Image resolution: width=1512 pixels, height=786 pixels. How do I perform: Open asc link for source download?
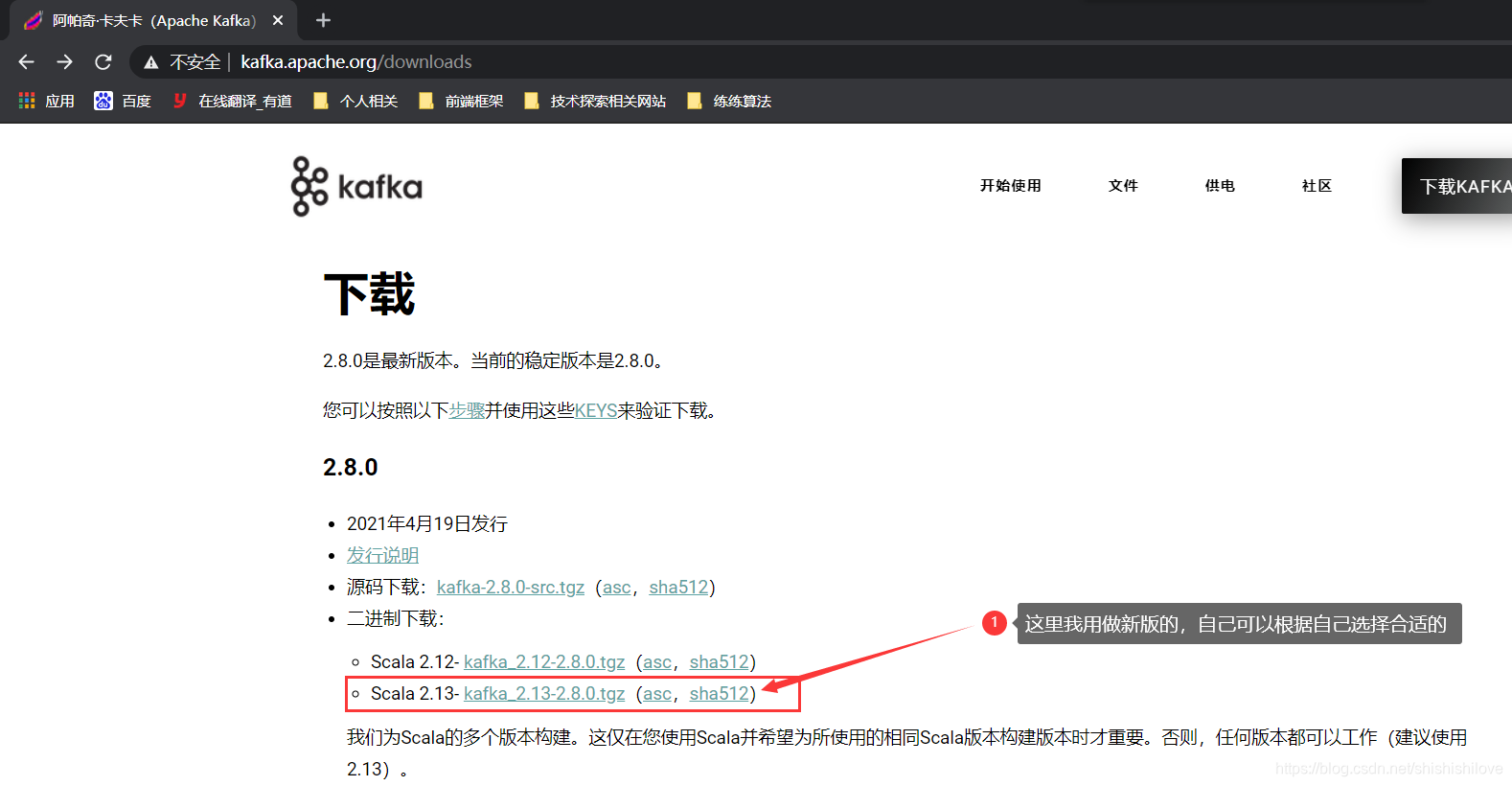click(617, 587)
